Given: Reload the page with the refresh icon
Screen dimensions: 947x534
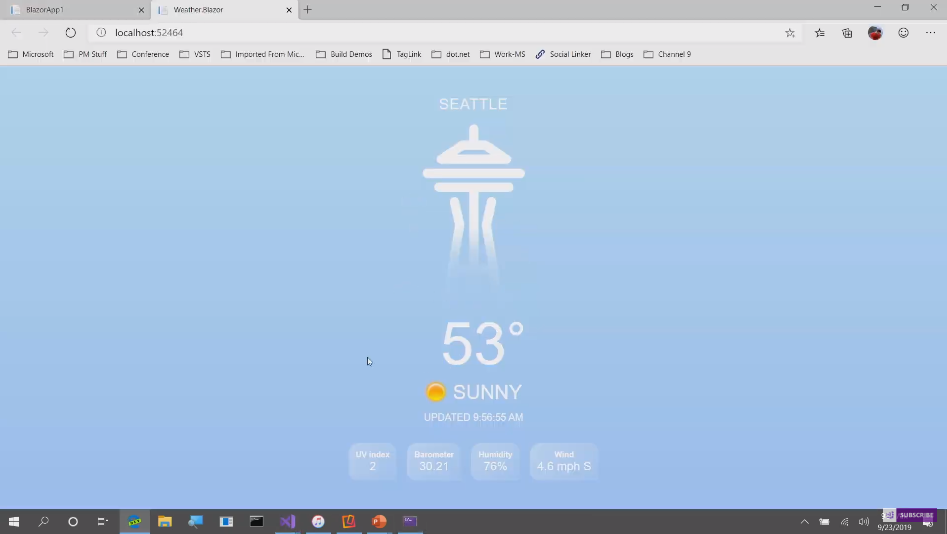Looking at the screenshot, I should coord(70,33).
